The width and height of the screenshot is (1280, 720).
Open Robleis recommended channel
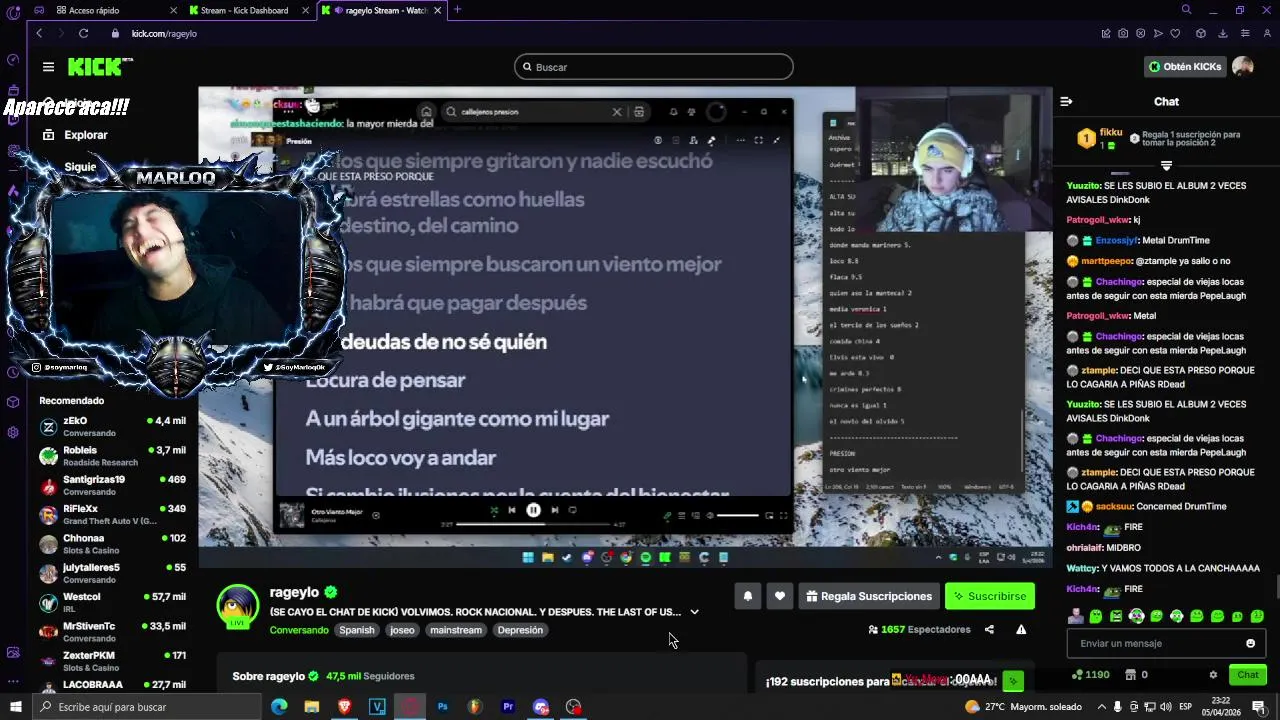pos(112,456)
